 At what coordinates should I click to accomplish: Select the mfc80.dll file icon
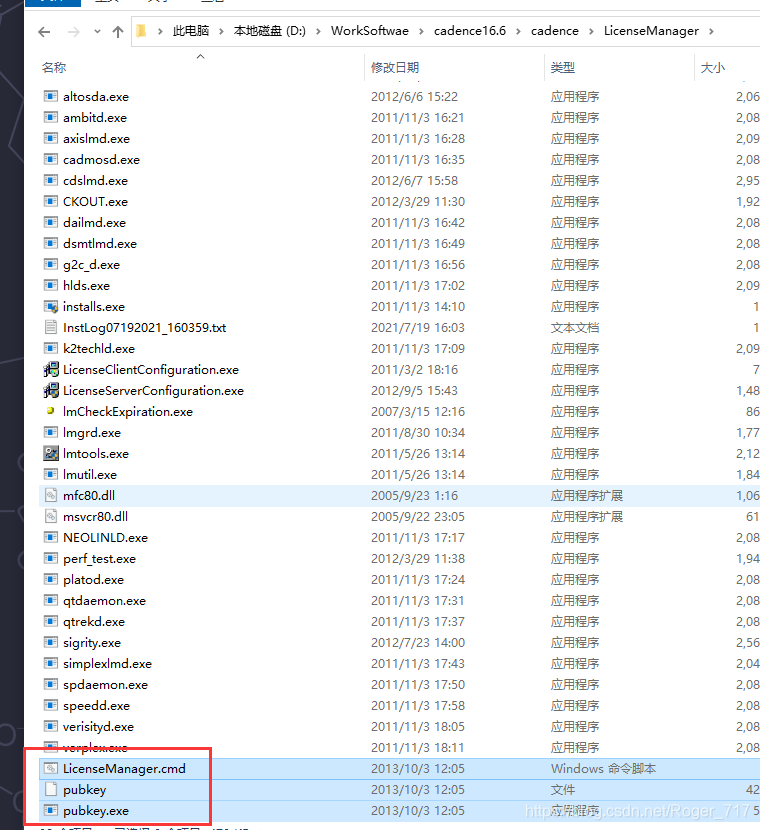pos(51,496)
